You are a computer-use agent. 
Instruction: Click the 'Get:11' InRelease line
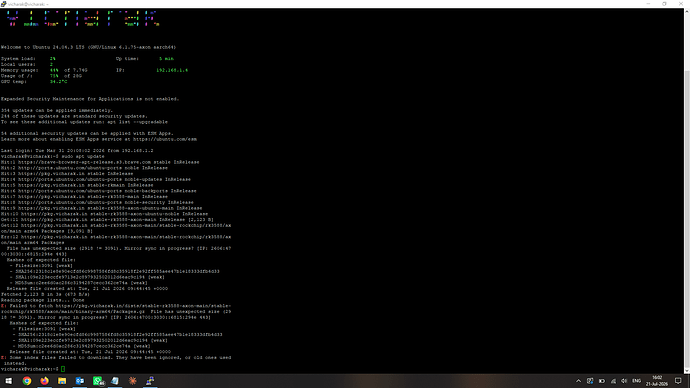pyautogui.click(x=107, y=220)
